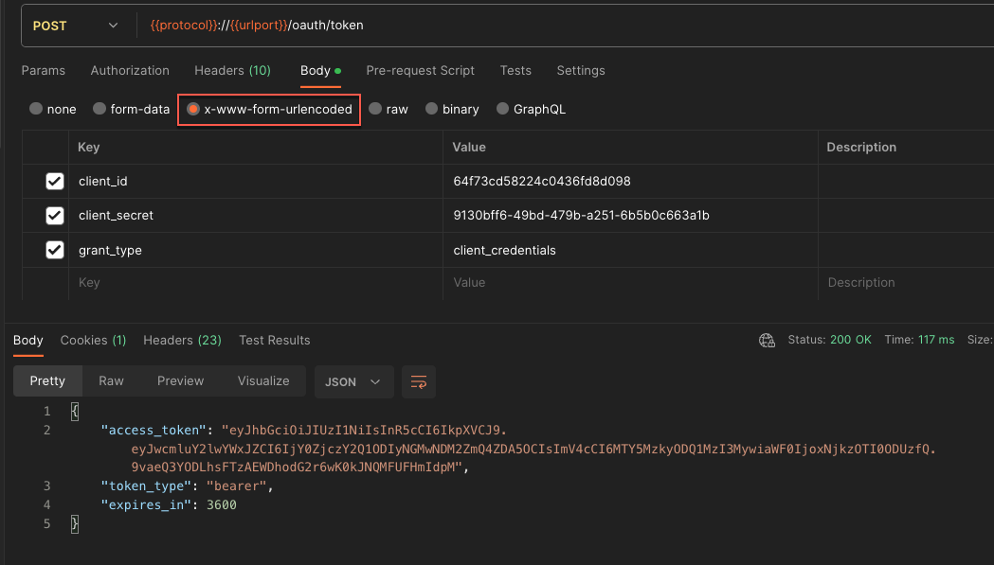Open the JSON format dropdown
Screen dimensions: 994x566
point(354,382)
